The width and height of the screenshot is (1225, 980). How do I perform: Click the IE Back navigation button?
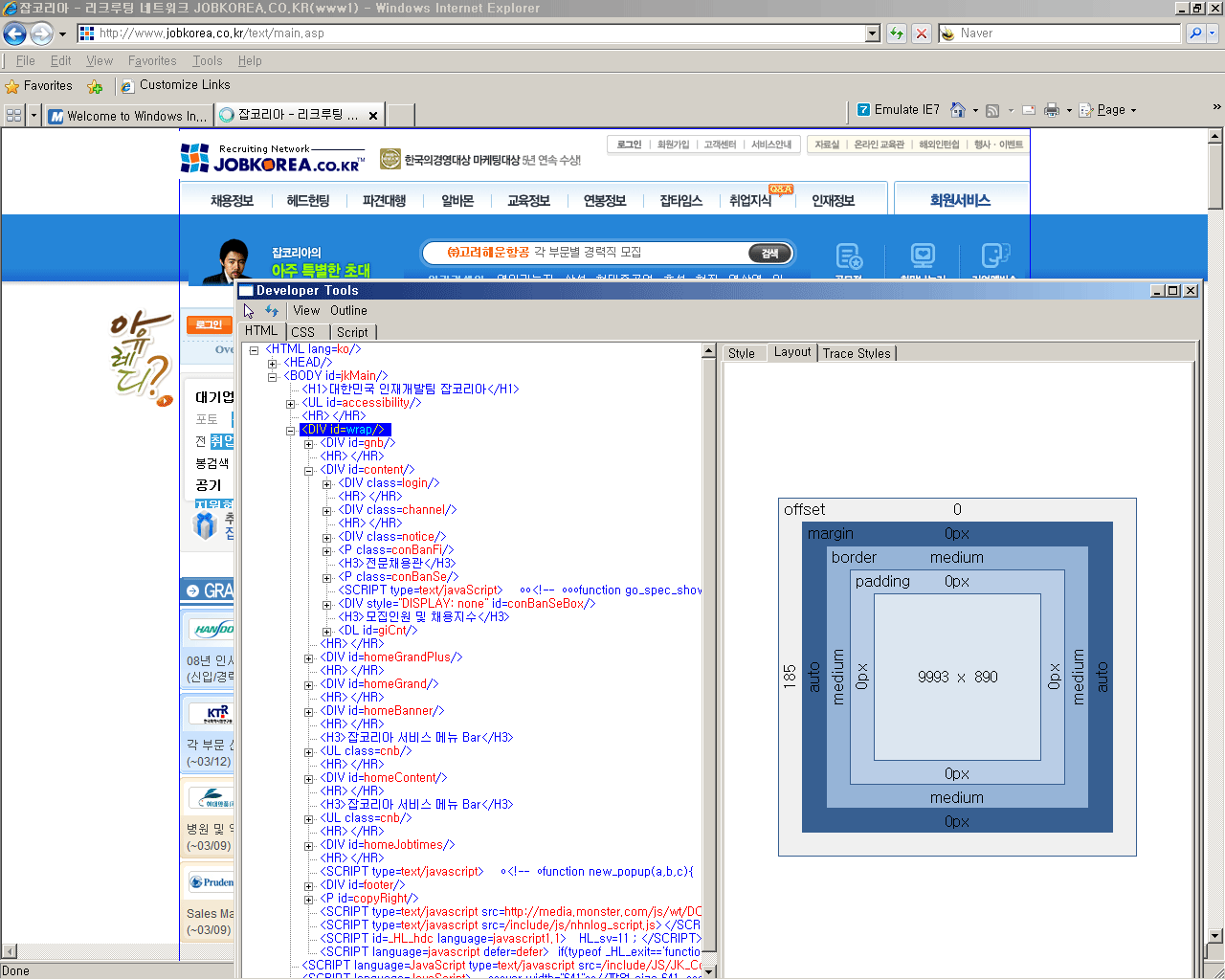pos(14,33)
